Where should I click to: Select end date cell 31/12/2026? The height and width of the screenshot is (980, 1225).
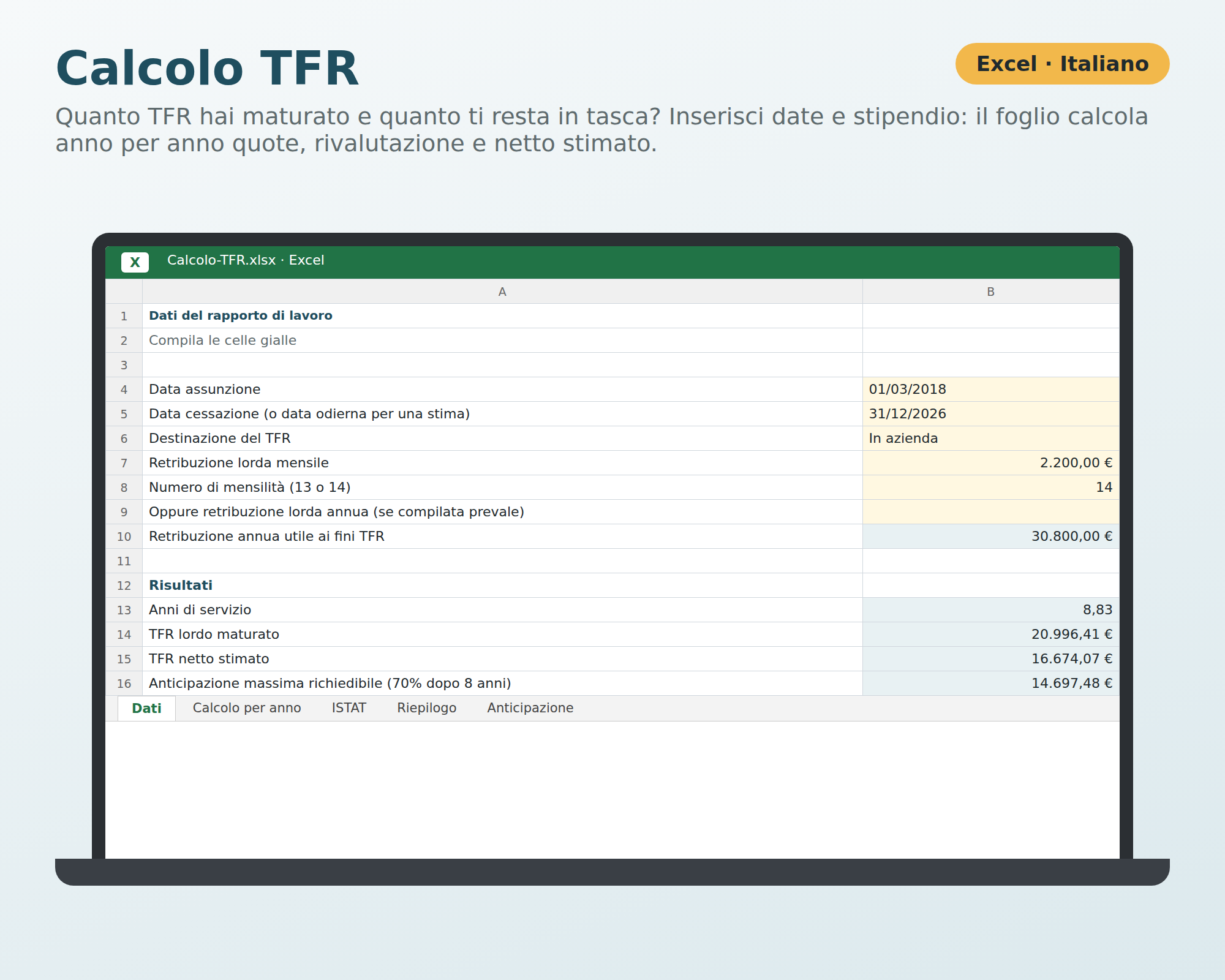990,414
